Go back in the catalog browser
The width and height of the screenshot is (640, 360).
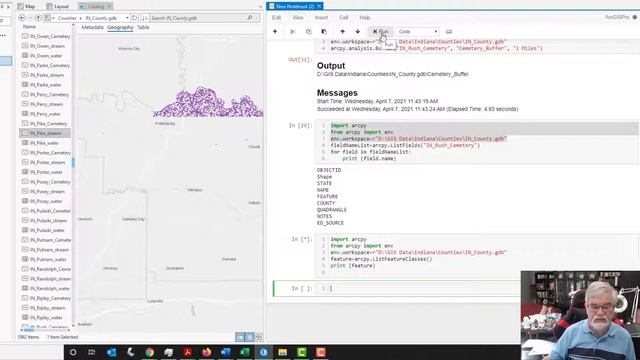pyautogui.click(x=22, y=18)
